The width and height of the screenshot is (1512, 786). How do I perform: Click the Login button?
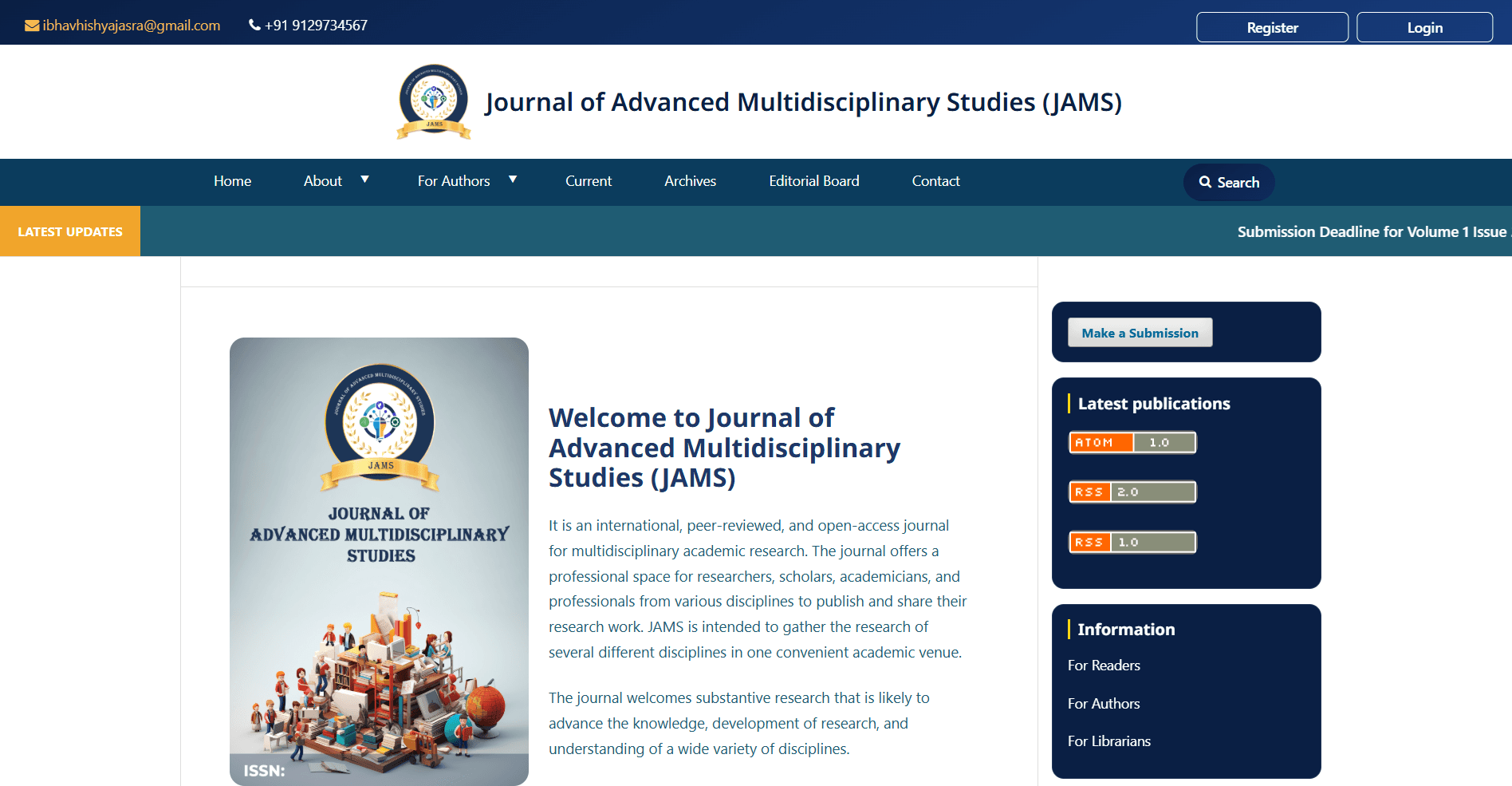1424,27
